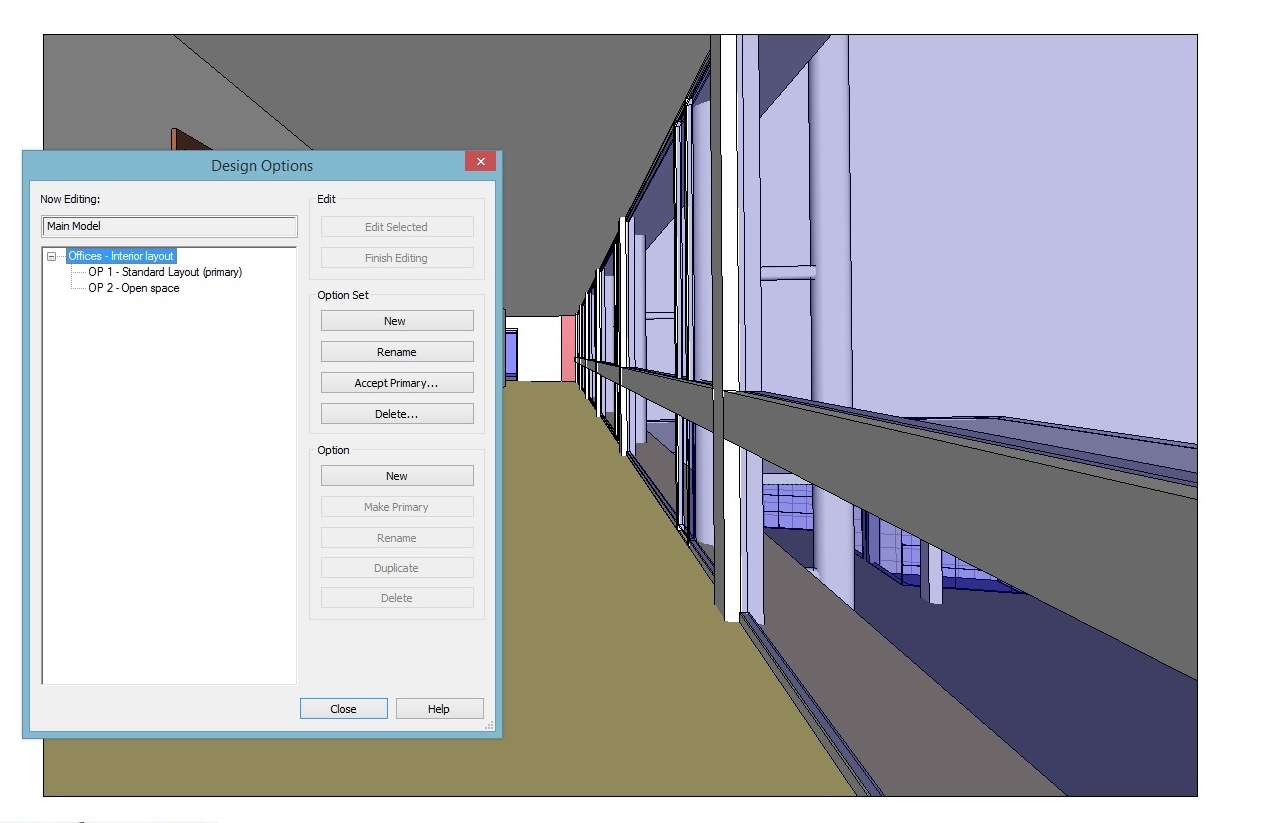The height and width of the screenshot is (823, 1269).
Task: Rename the Offices - Interior layout option set
Action: point(396,351)
